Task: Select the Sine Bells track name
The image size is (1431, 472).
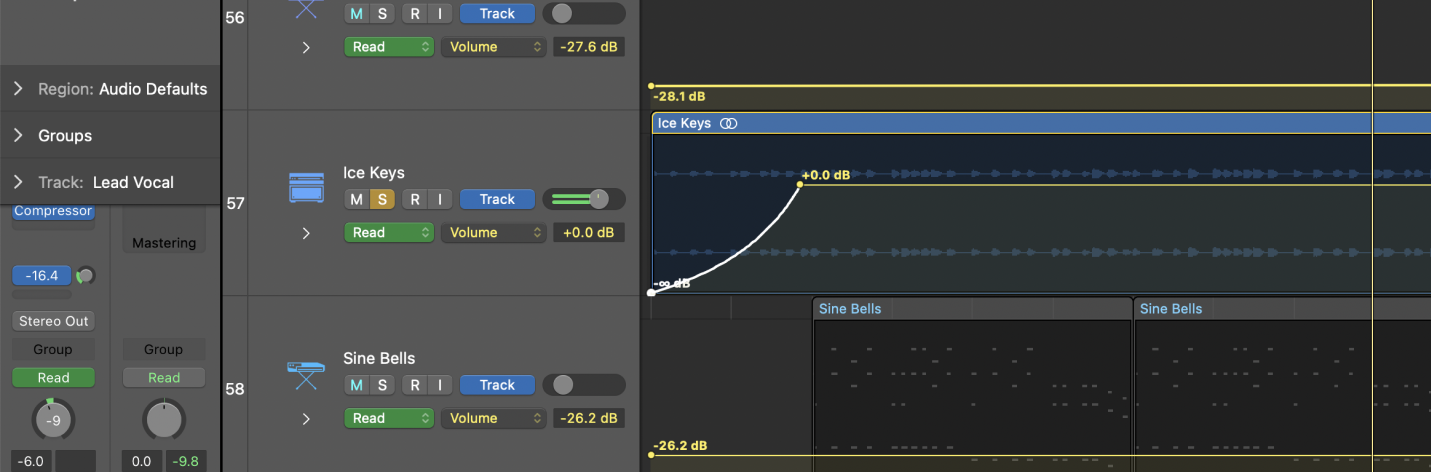Action: click(x=379, y=358)
